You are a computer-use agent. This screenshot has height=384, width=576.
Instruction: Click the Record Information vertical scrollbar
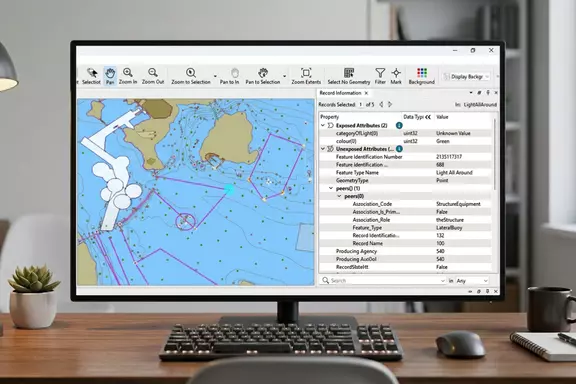[495, 154]
